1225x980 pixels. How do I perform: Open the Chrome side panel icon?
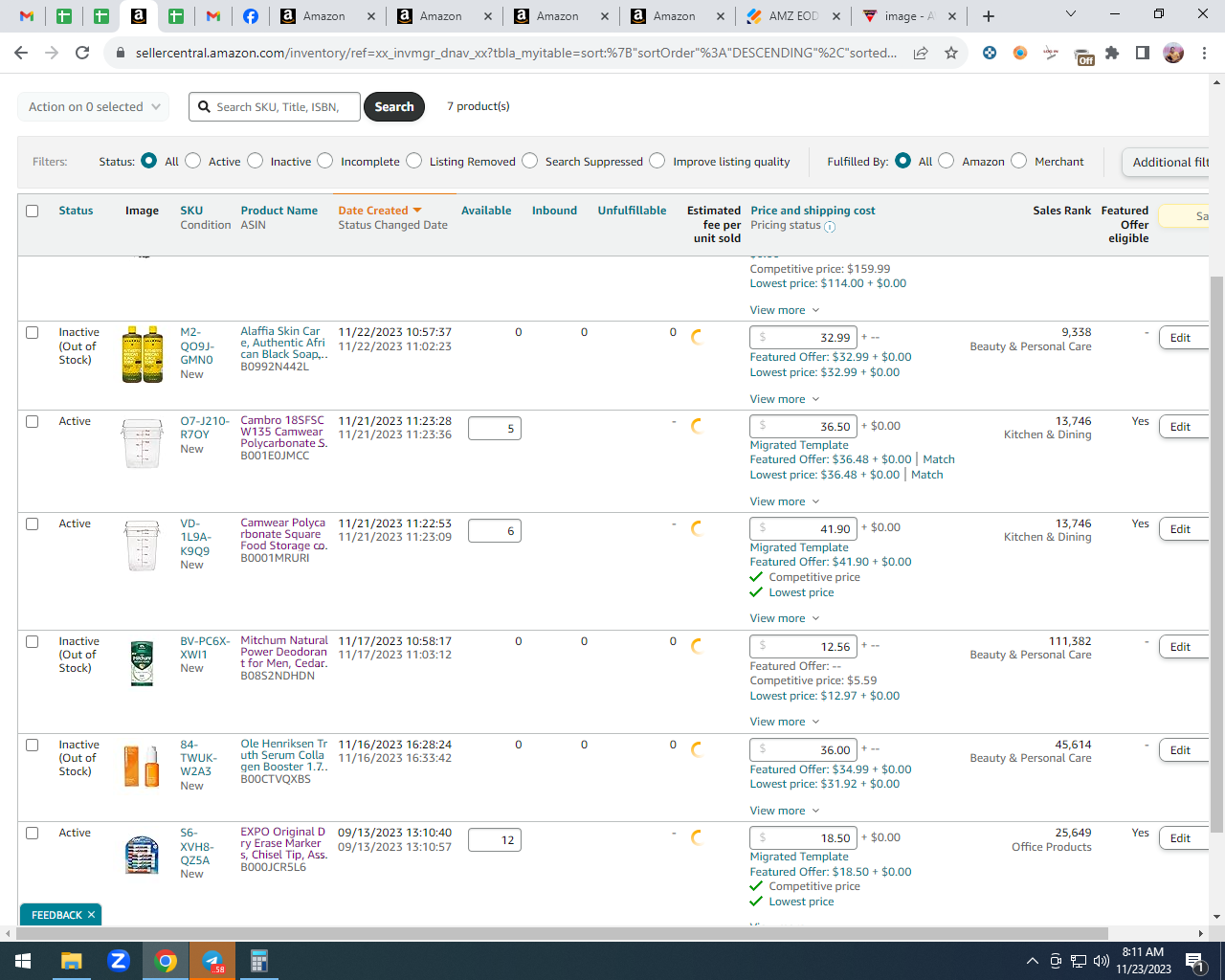(1143, 53)
